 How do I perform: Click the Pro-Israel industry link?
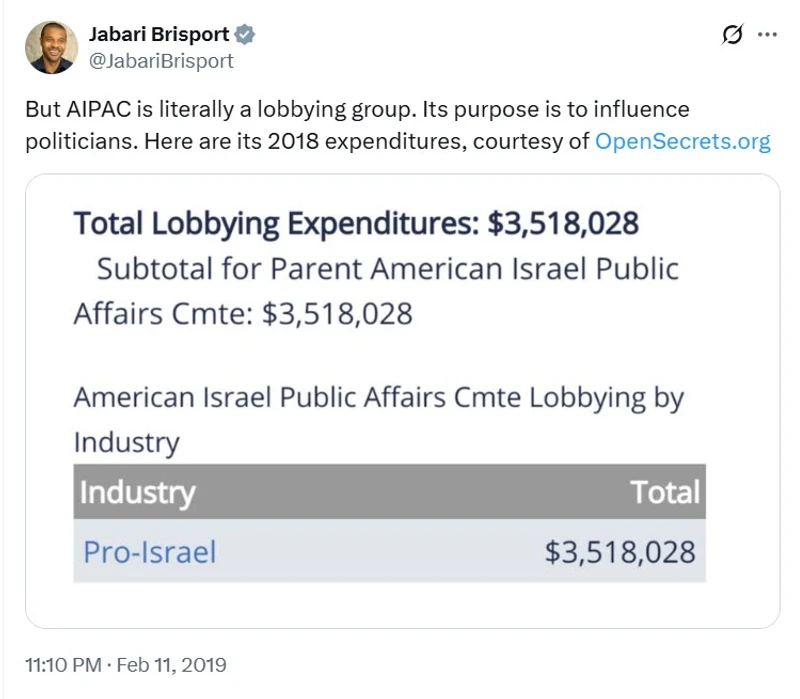pyautogui.click(x=149, y=551)
